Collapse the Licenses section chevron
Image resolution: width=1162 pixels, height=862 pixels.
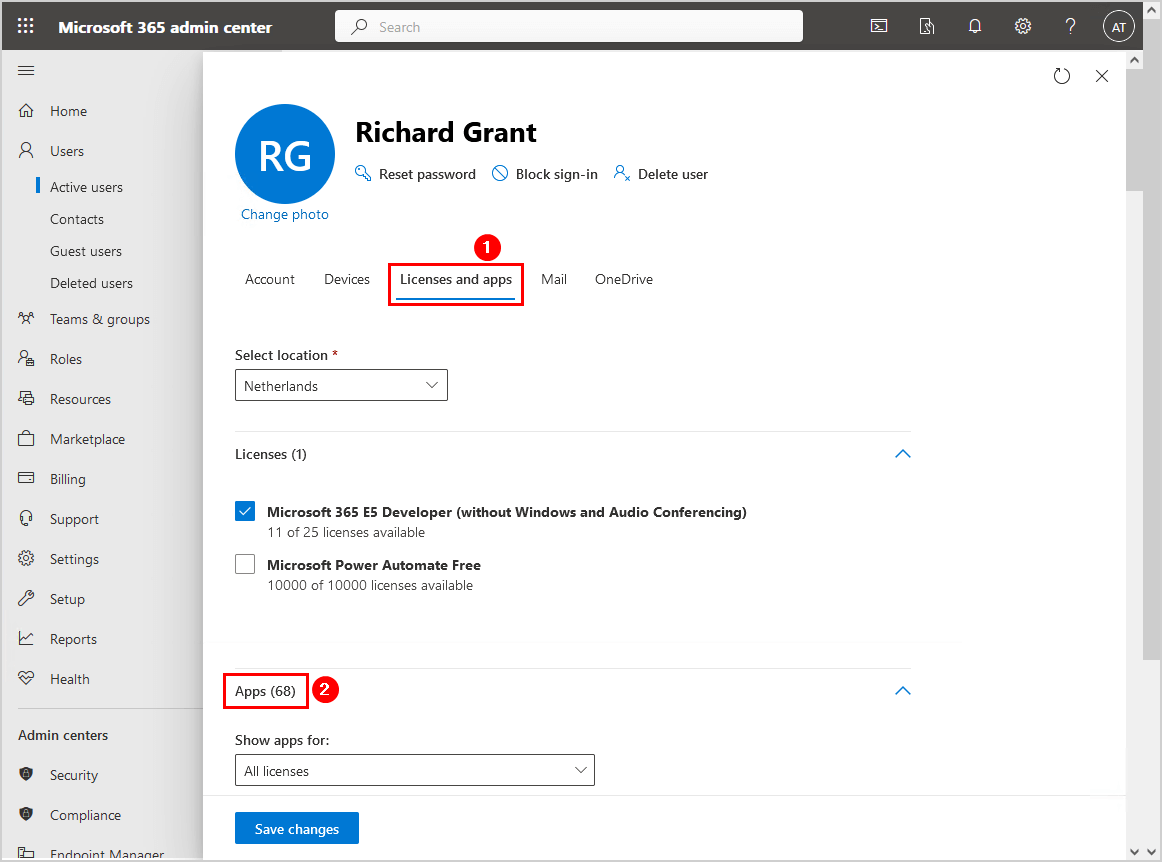[x=902, y=454]
